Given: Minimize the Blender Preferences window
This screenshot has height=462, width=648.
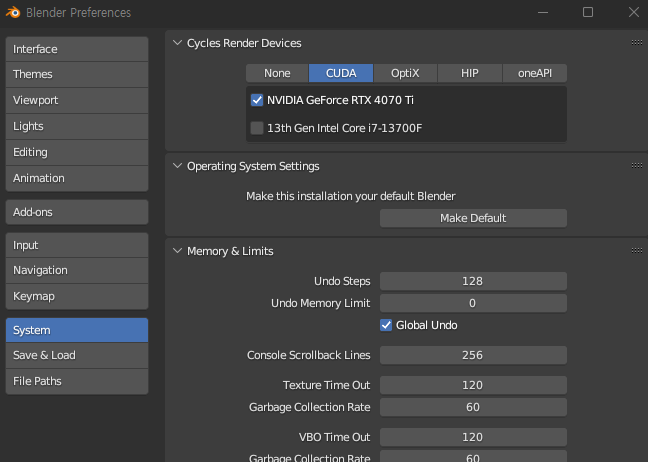Looking at the screenshot, I should pyautogui.click(x=543, y=12).
